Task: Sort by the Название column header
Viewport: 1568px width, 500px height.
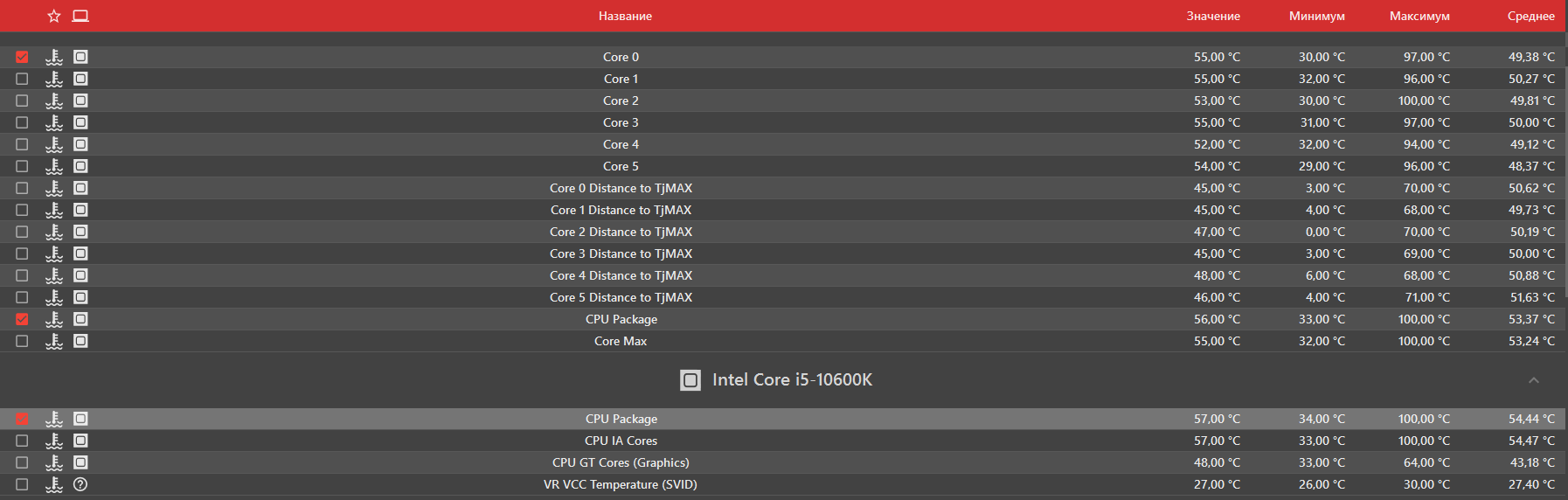Action: click(x=625, y=16)
